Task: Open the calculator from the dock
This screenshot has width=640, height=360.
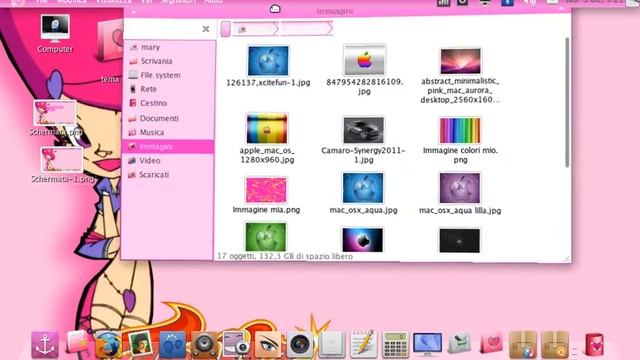Action: click(395, 345)
